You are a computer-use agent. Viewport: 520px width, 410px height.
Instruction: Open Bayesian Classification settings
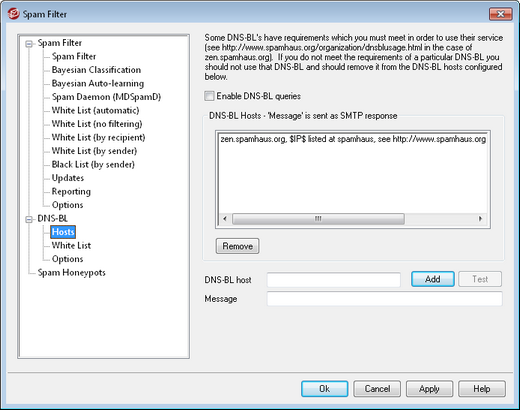96,70
